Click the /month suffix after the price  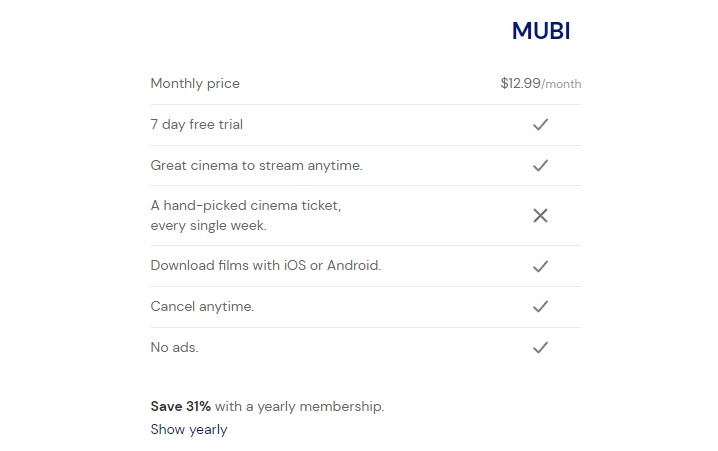click(x=561, y=85)
